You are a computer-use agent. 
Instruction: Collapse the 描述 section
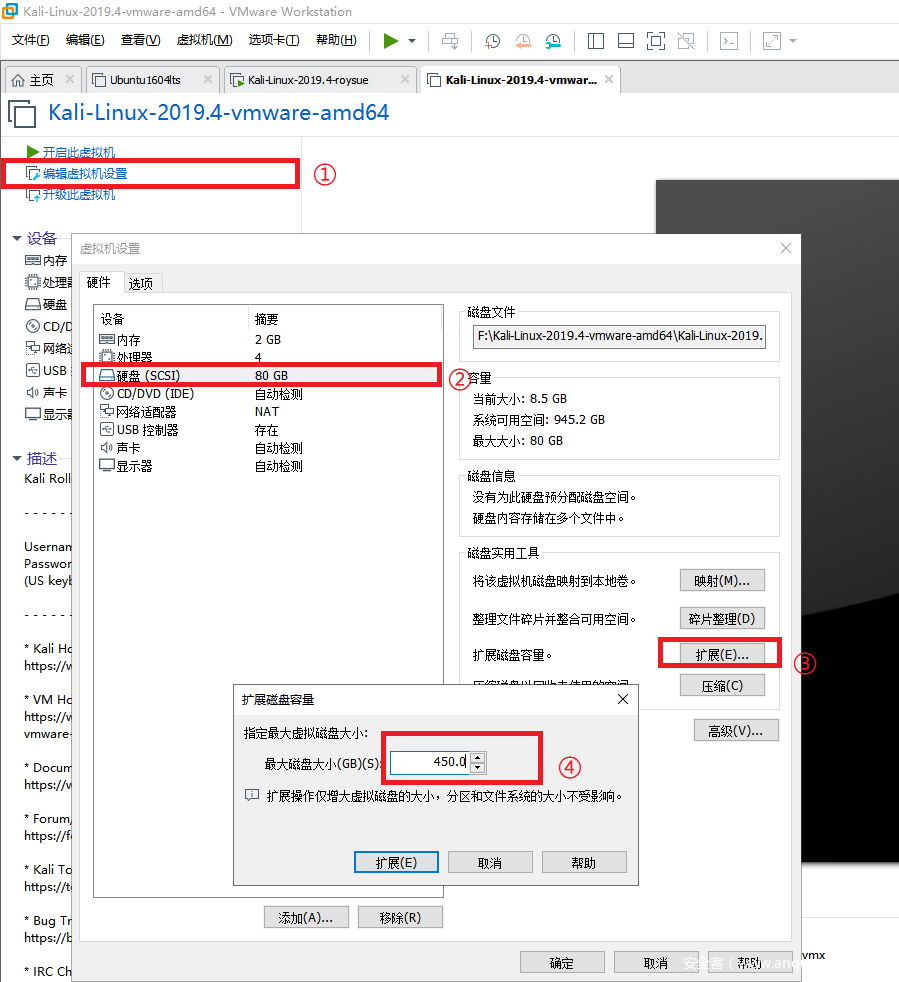tap(17, 459)
